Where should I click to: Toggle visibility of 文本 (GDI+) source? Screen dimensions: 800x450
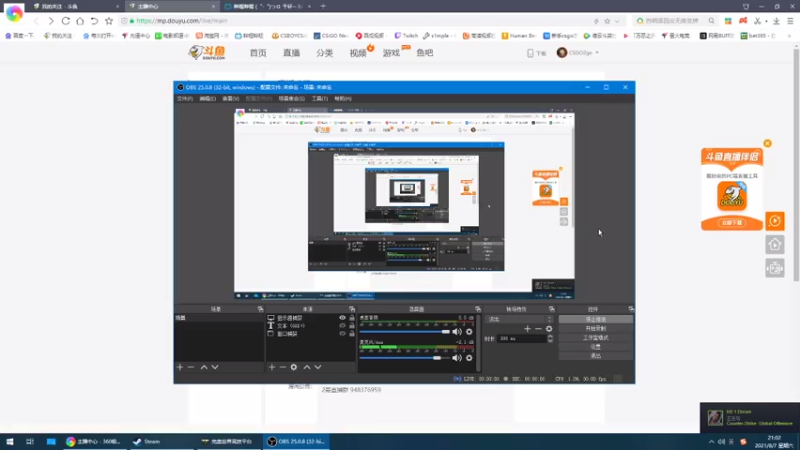(x=342, y=326)
